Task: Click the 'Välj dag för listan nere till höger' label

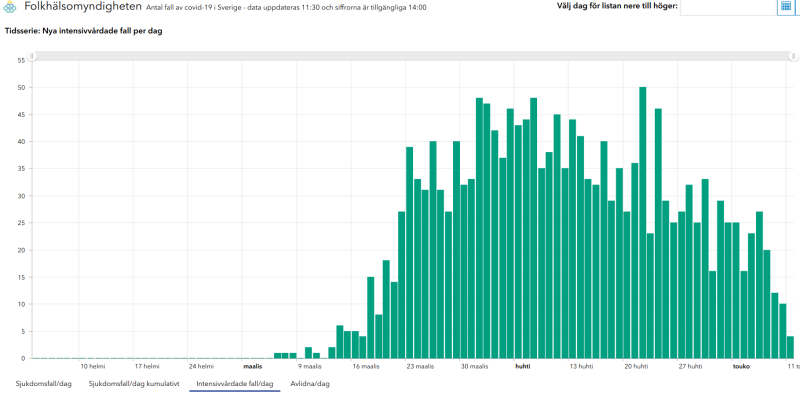Action: point(617,6)
